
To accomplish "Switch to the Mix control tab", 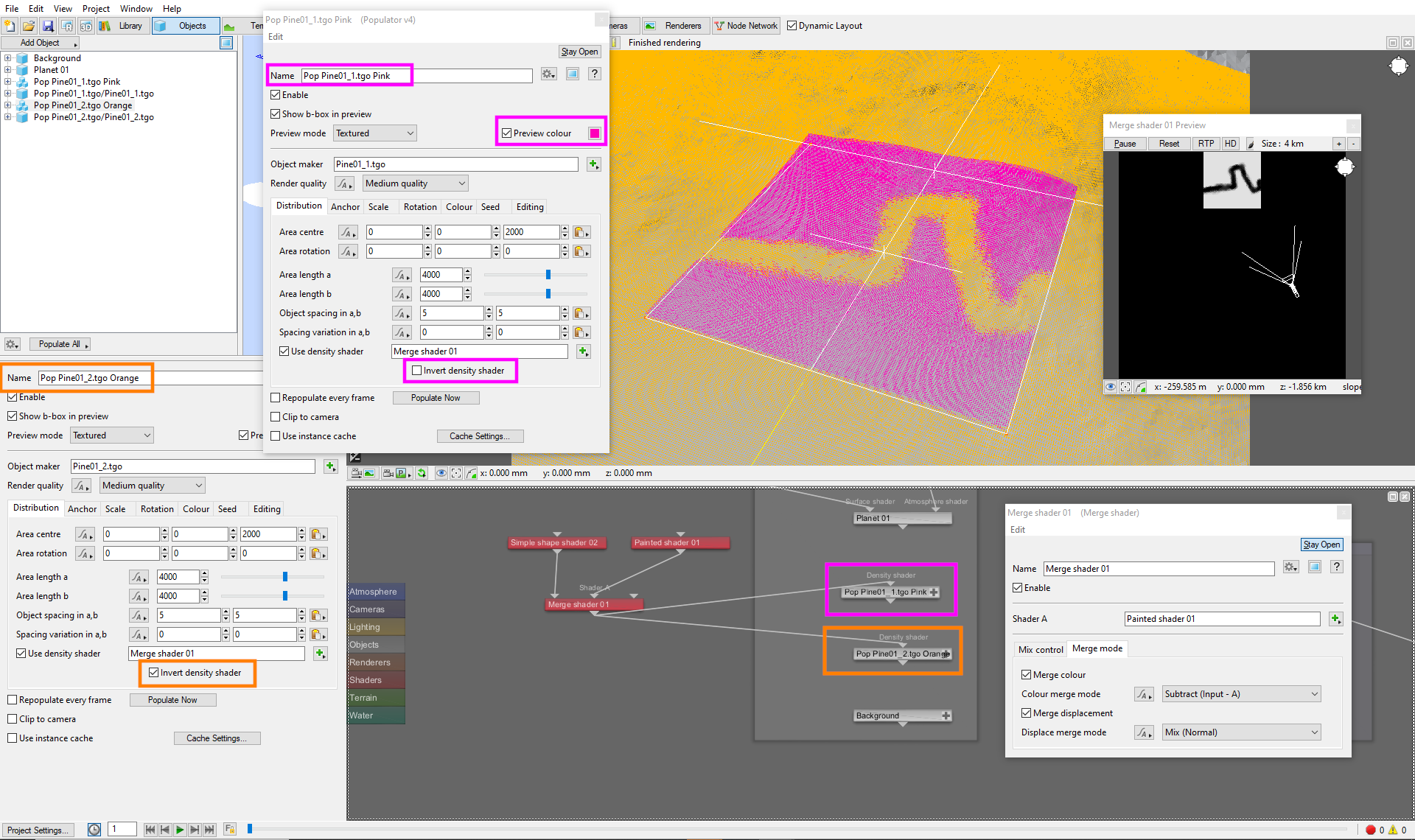I will pos(1040,649).
